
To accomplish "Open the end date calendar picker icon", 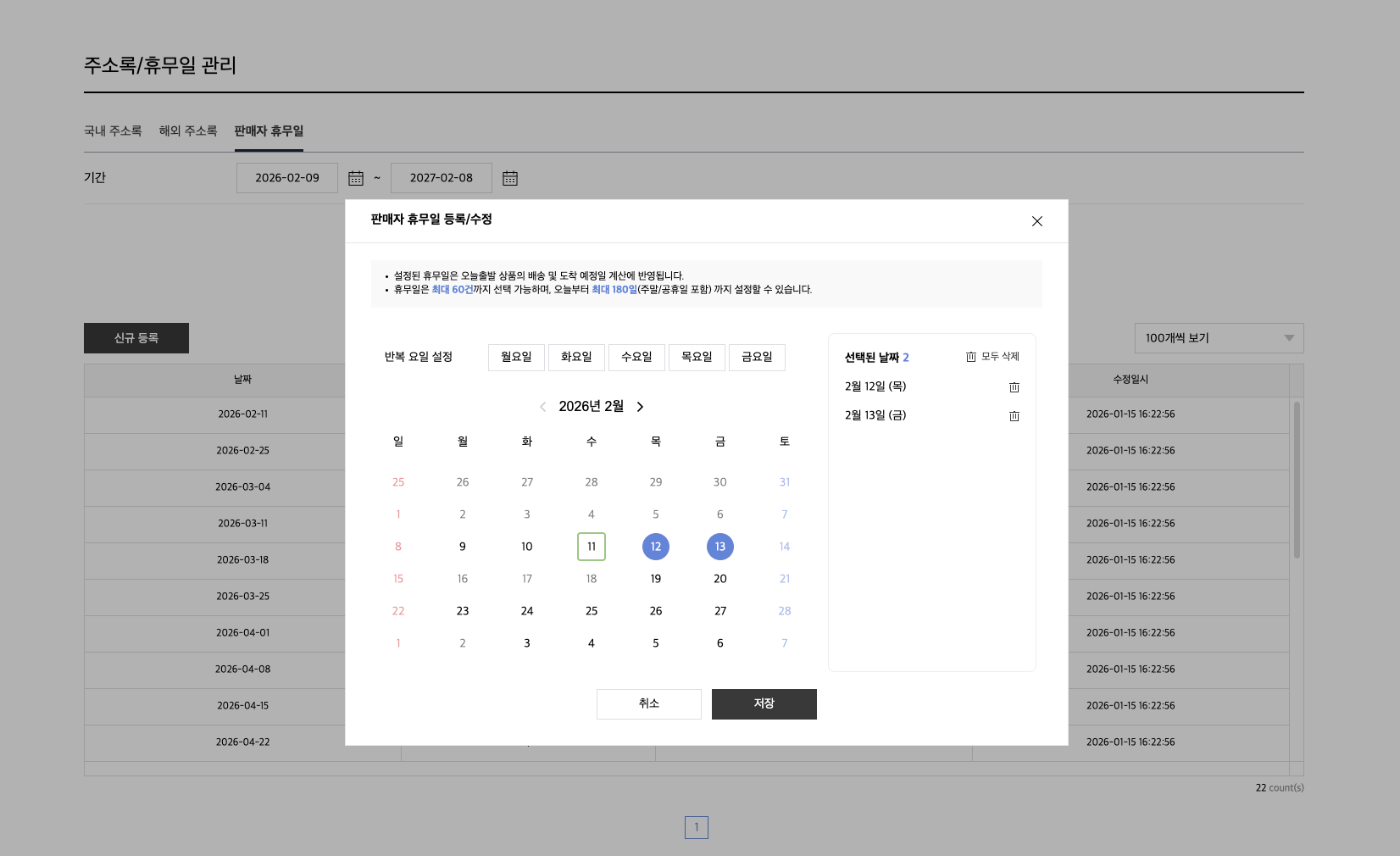I will [x=510, y=178].
